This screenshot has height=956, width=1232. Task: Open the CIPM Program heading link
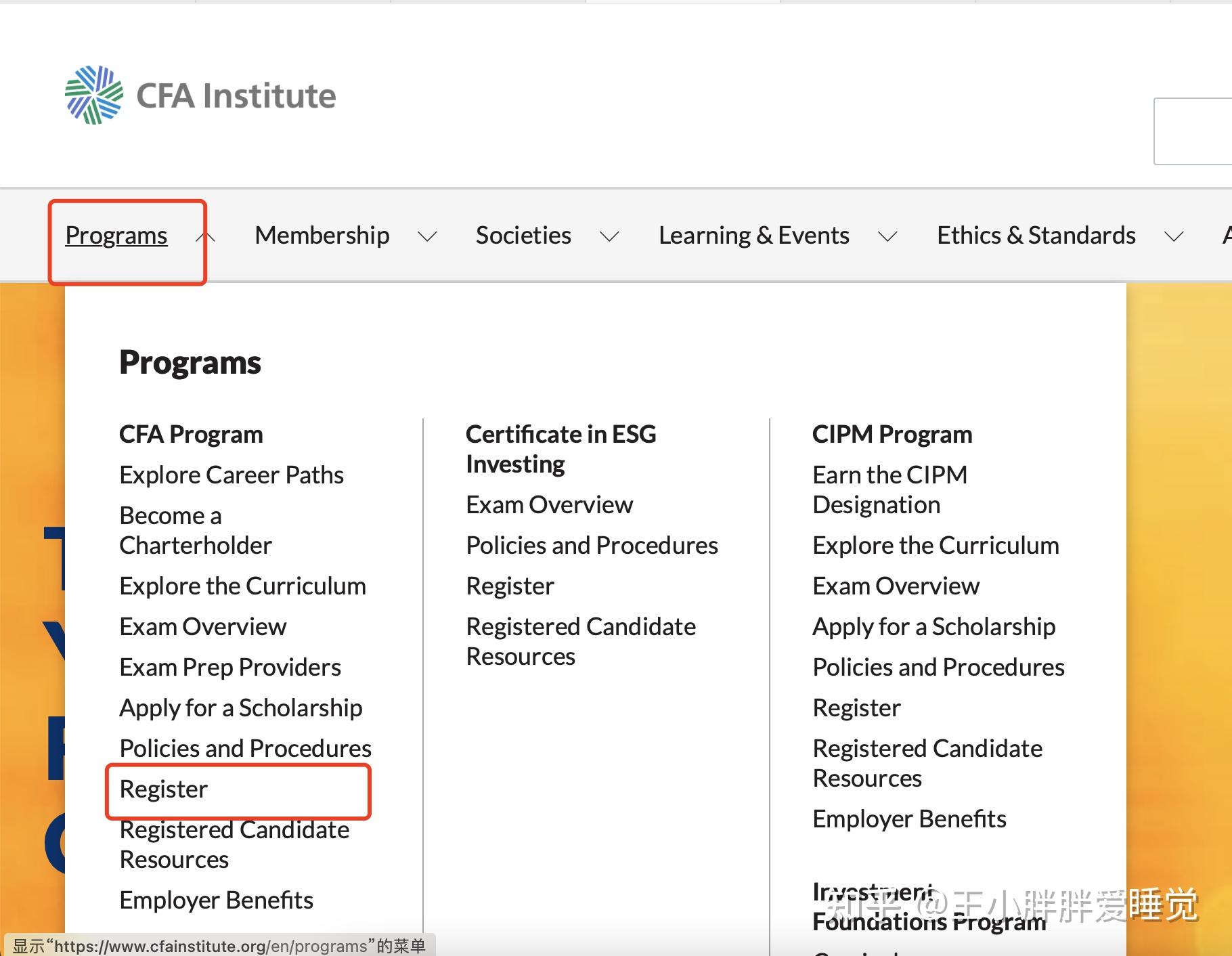tap(892, 435)
